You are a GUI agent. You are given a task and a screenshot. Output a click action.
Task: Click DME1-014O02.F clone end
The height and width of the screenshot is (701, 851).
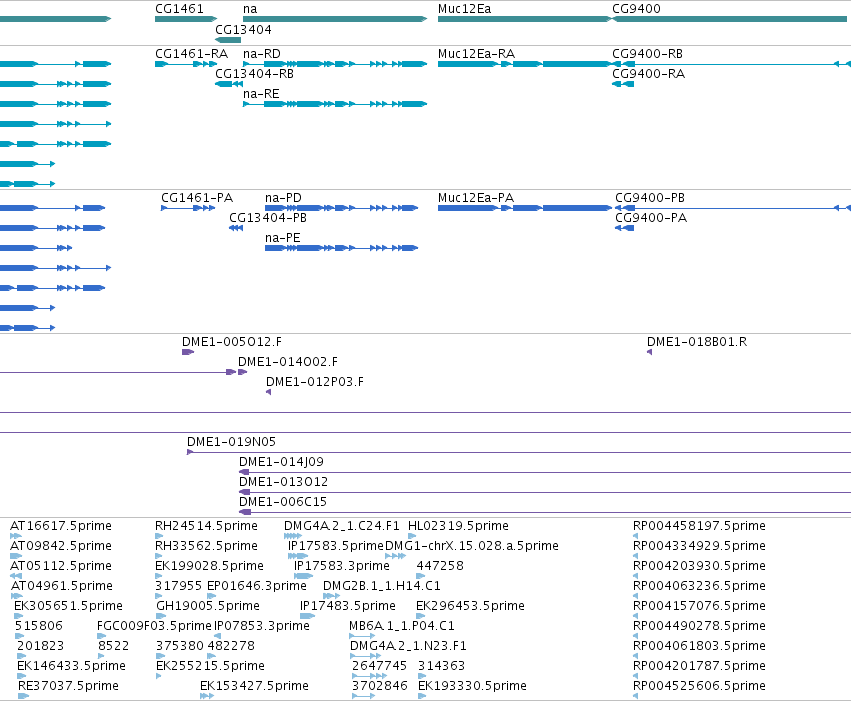point(243,372)
